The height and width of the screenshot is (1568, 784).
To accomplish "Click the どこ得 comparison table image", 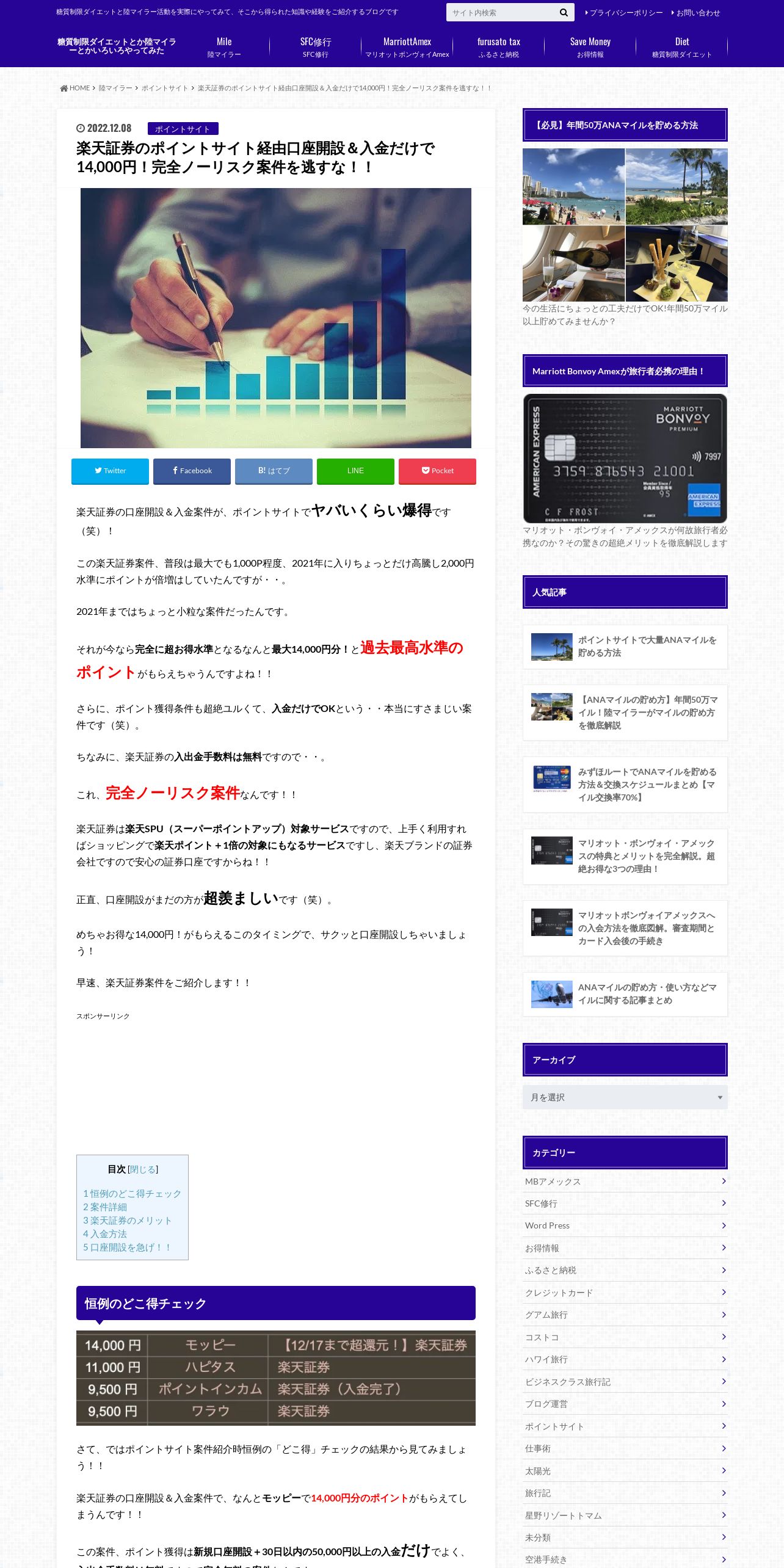I will (x=276, y=1378).
